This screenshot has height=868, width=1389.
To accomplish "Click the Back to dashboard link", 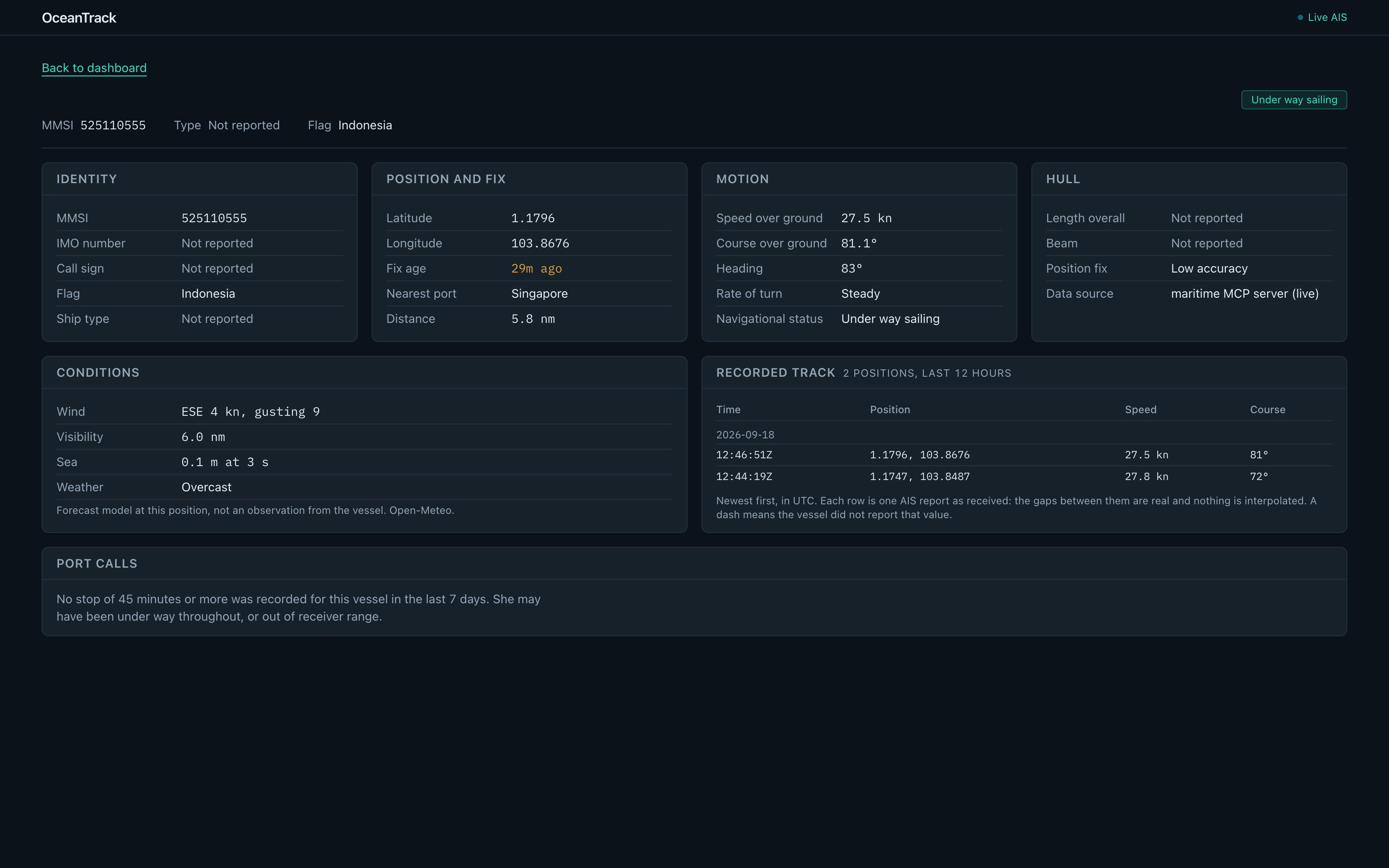I will point(94,68).
